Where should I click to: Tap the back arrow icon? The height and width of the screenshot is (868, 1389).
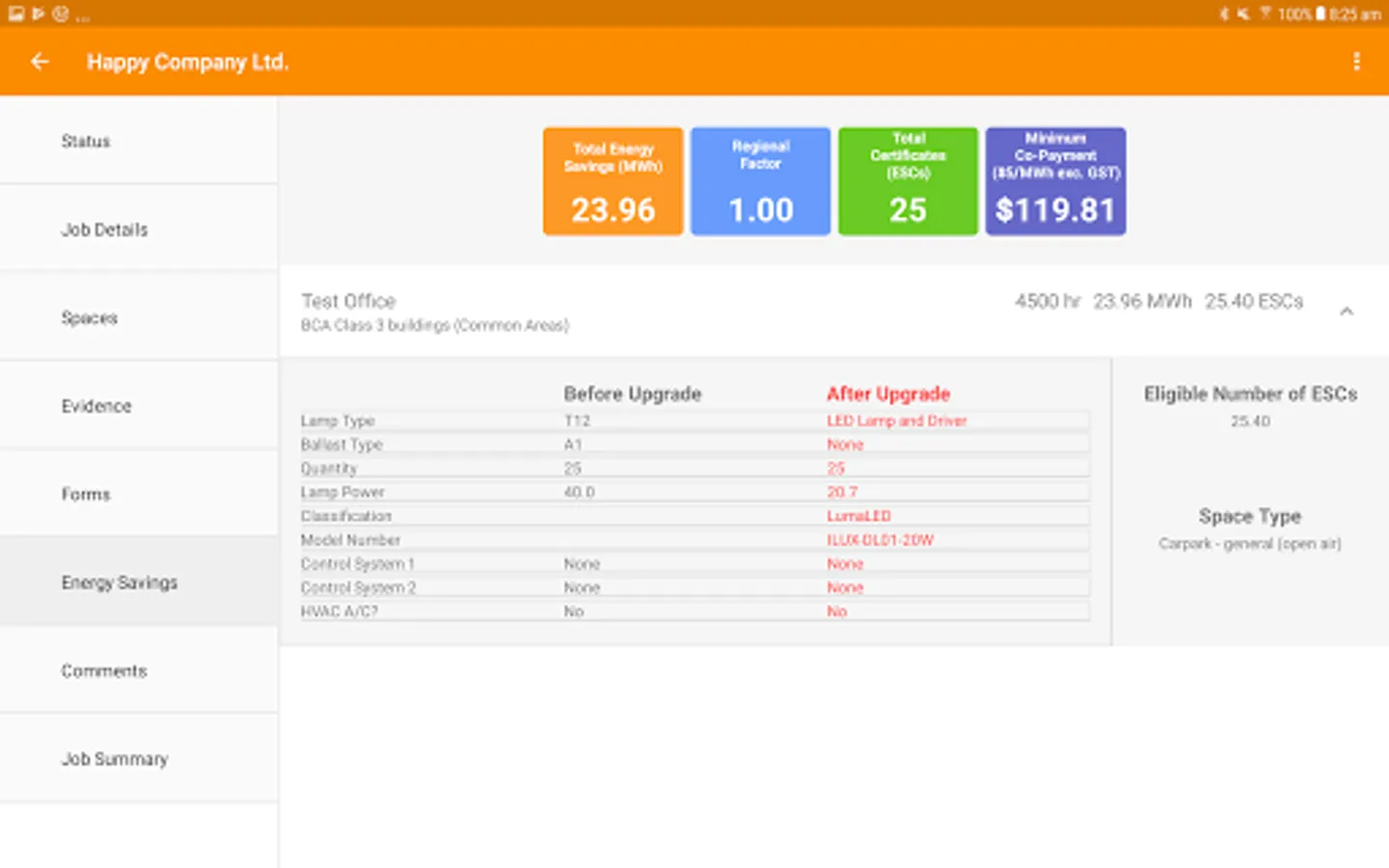(40, 62)
